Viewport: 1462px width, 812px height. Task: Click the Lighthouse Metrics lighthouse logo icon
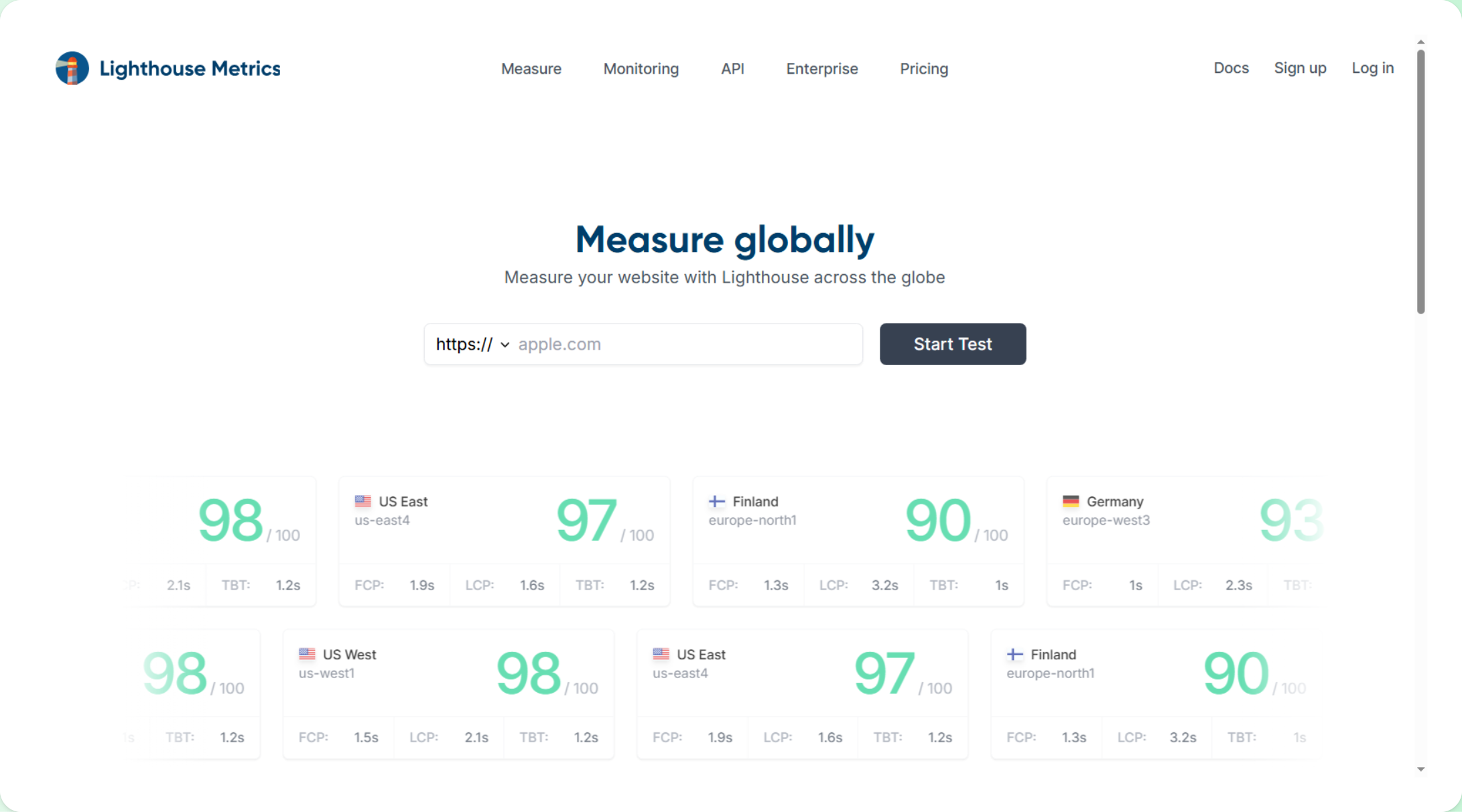(x=72, y=68)
